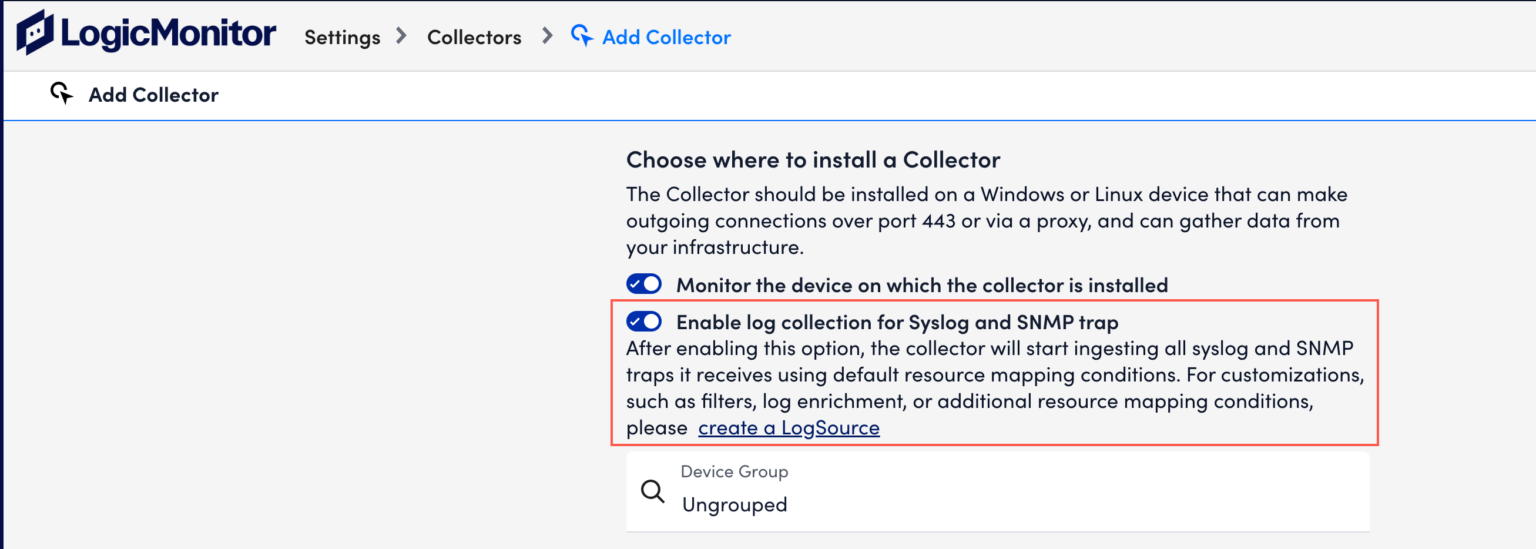Image resolution: width=1536 pixels, height=549 pixels.
Task: Click the collector icon in the breadcrumb
Action: 582,36
